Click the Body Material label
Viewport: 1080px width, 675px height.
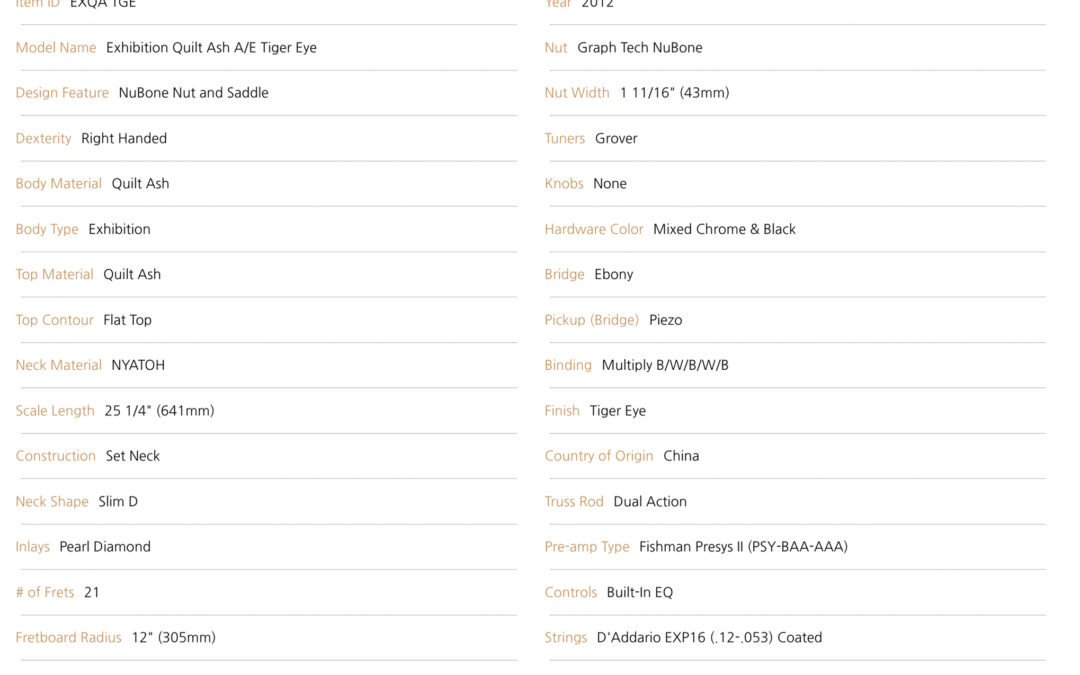[x=59, y=184]
